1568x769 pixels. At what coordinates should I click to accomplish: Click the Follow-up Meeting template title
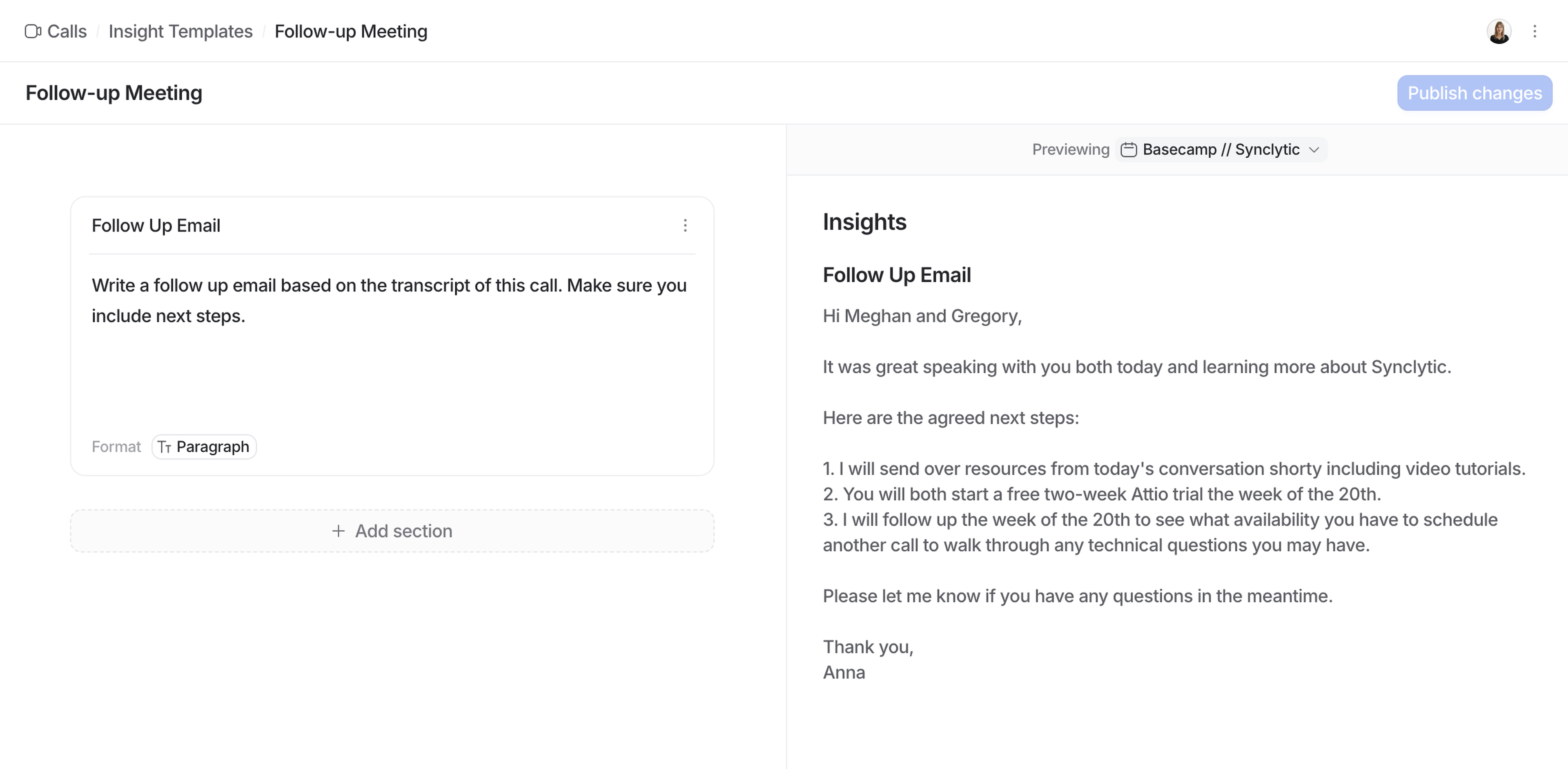point(114,93)
